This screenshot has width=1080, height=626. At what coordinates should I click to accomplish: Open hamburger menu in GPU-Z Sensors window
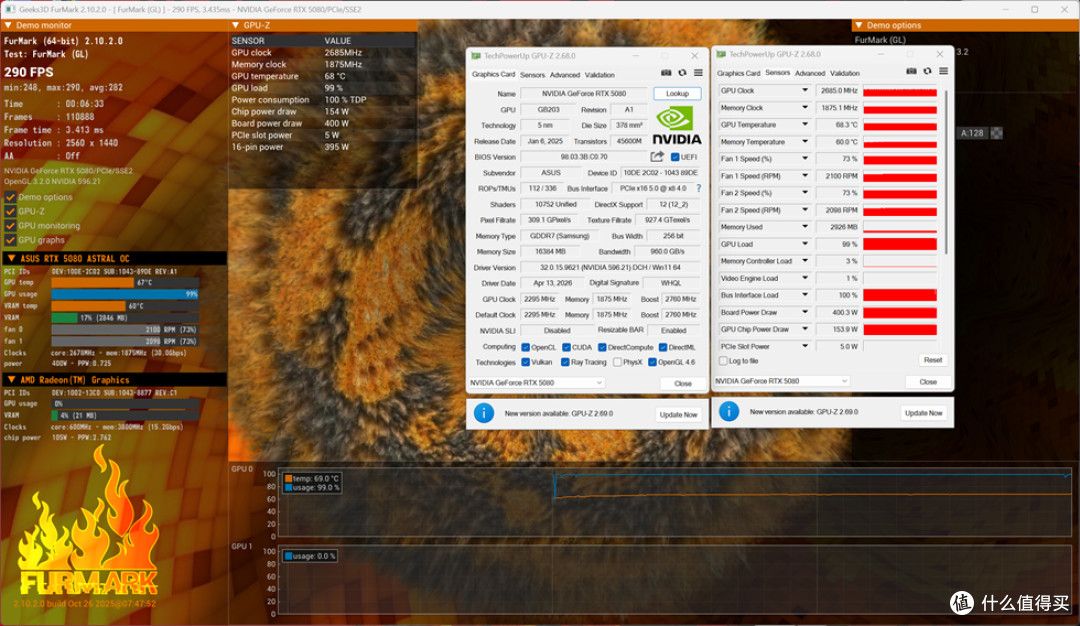click(944, 71)
